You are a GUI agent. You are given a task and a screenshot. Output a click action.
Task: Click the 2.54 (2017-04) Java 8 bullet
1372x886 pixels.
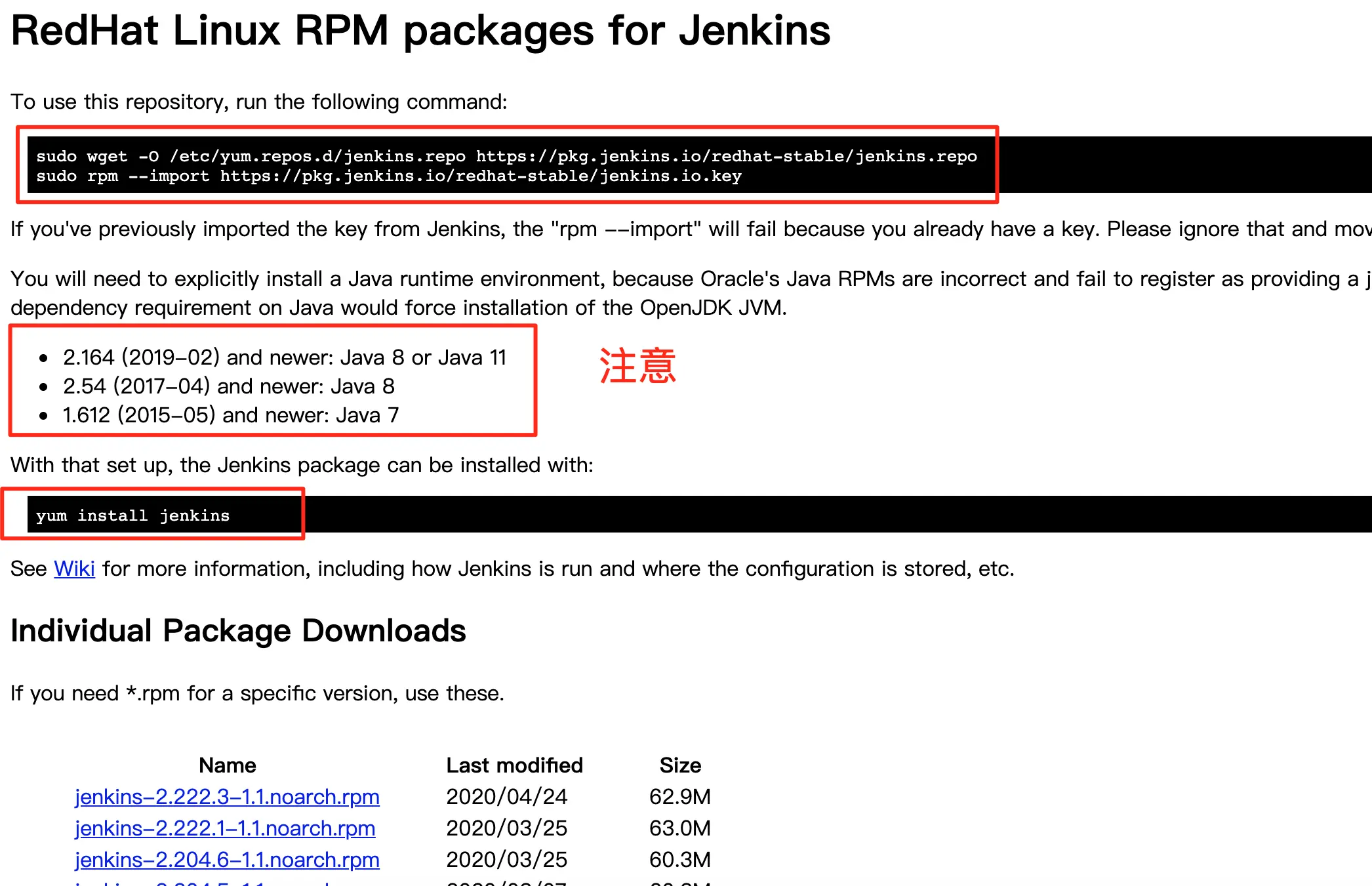228,386
